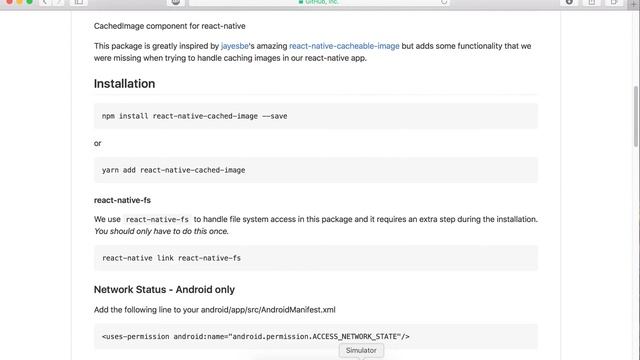The image size is (640, 360).
Task: Click the page's vertical scrollbar thumb
Action: [x=636, y=116]
